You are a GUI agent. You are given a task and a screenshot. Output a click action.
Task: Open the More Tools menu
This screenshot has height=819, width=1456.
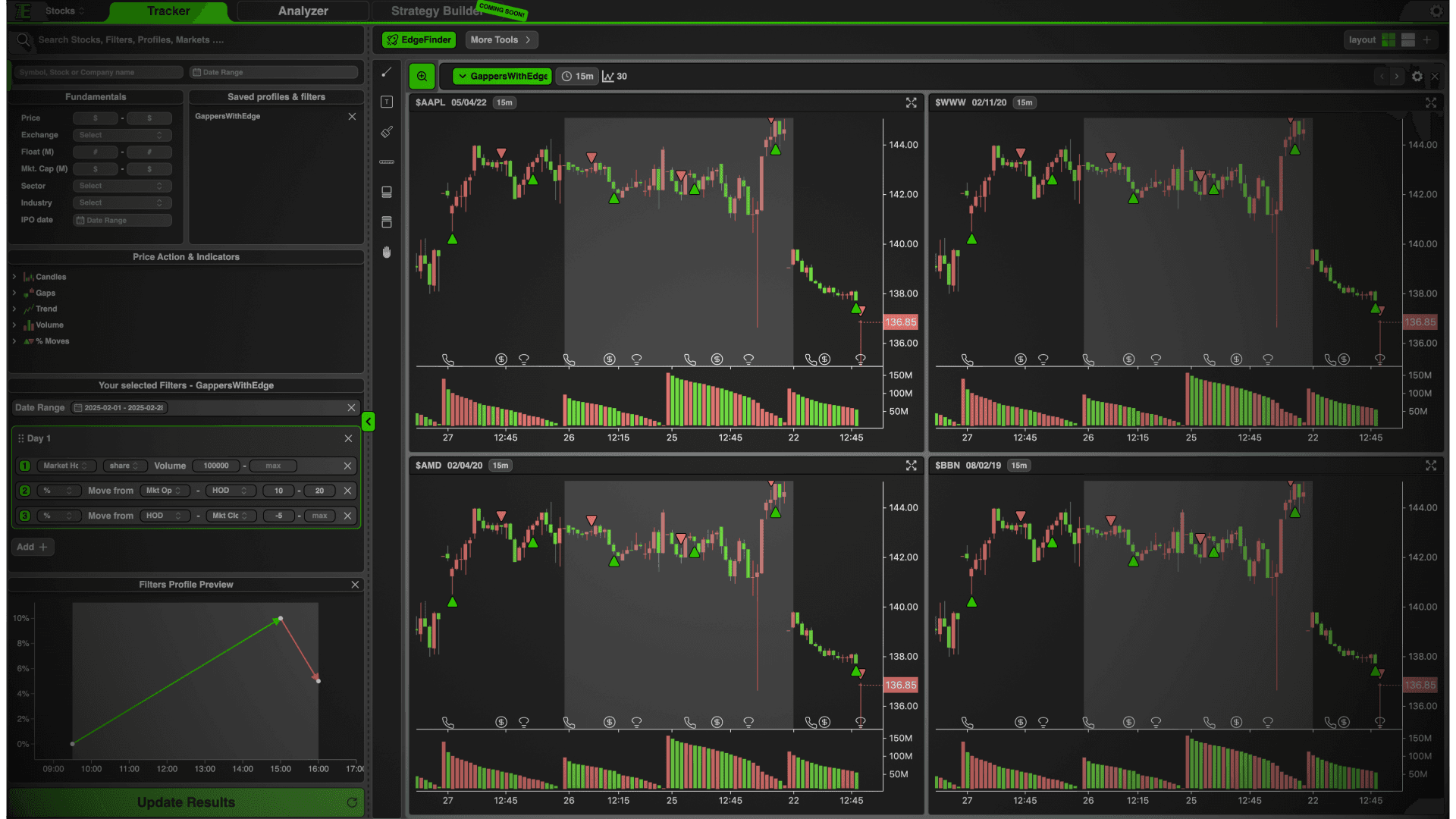point(500,40)
